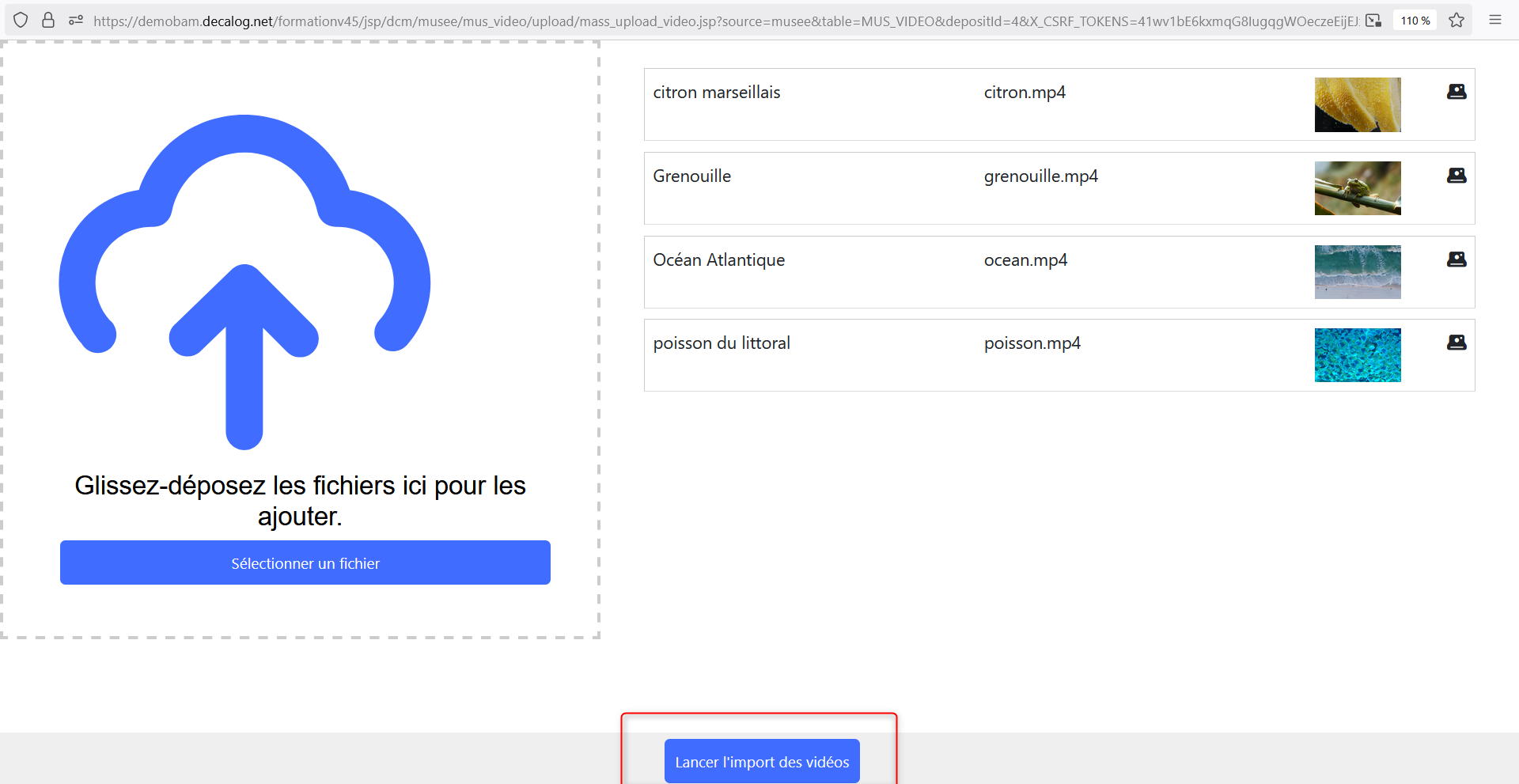Open the grenouille frog video thumbnail
This screenshot has height=784, width=1519.
click(x=1358, y=188)
